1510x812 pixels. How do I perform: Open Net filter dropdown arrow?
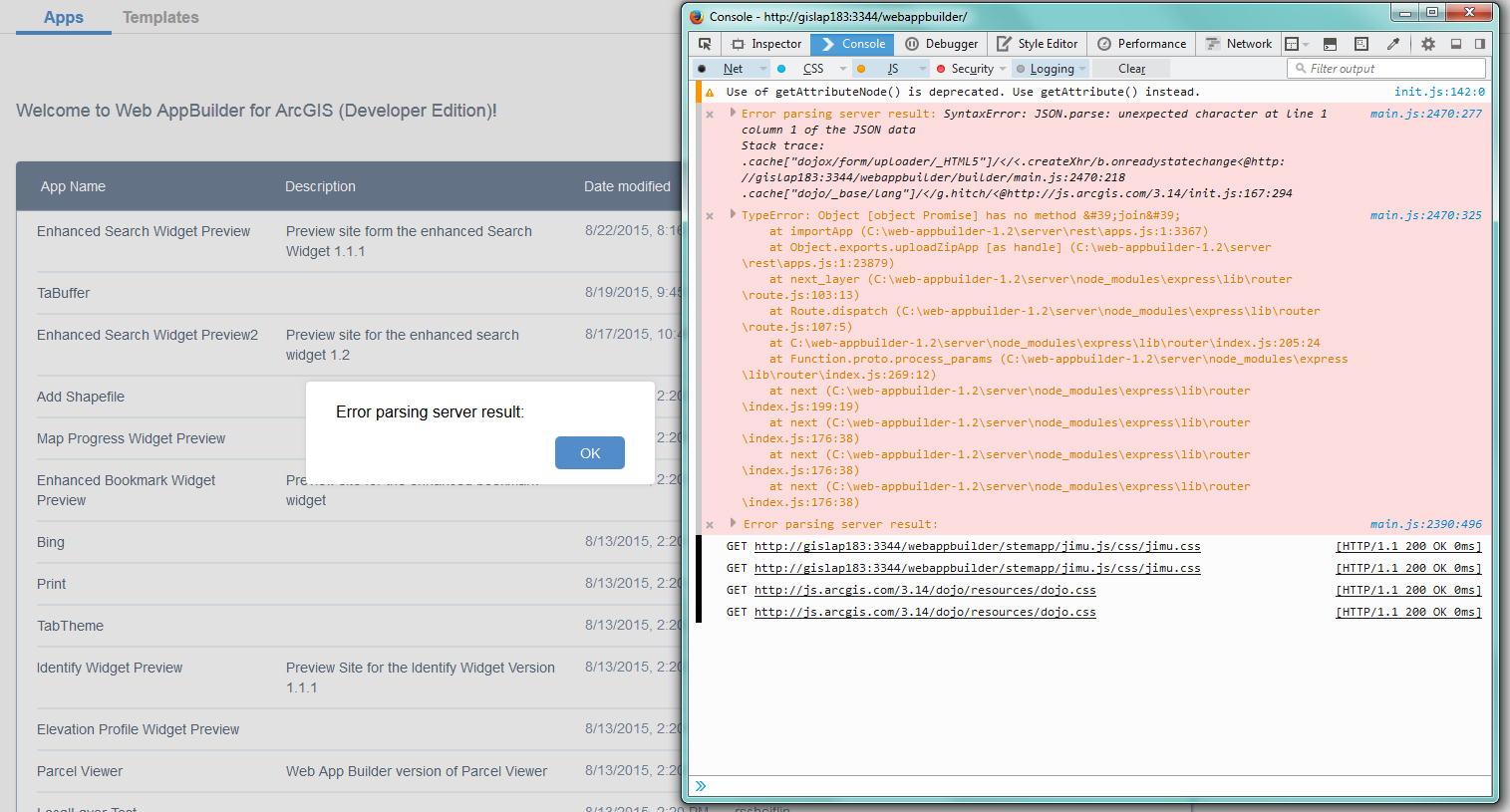click(x=763, y=69)
